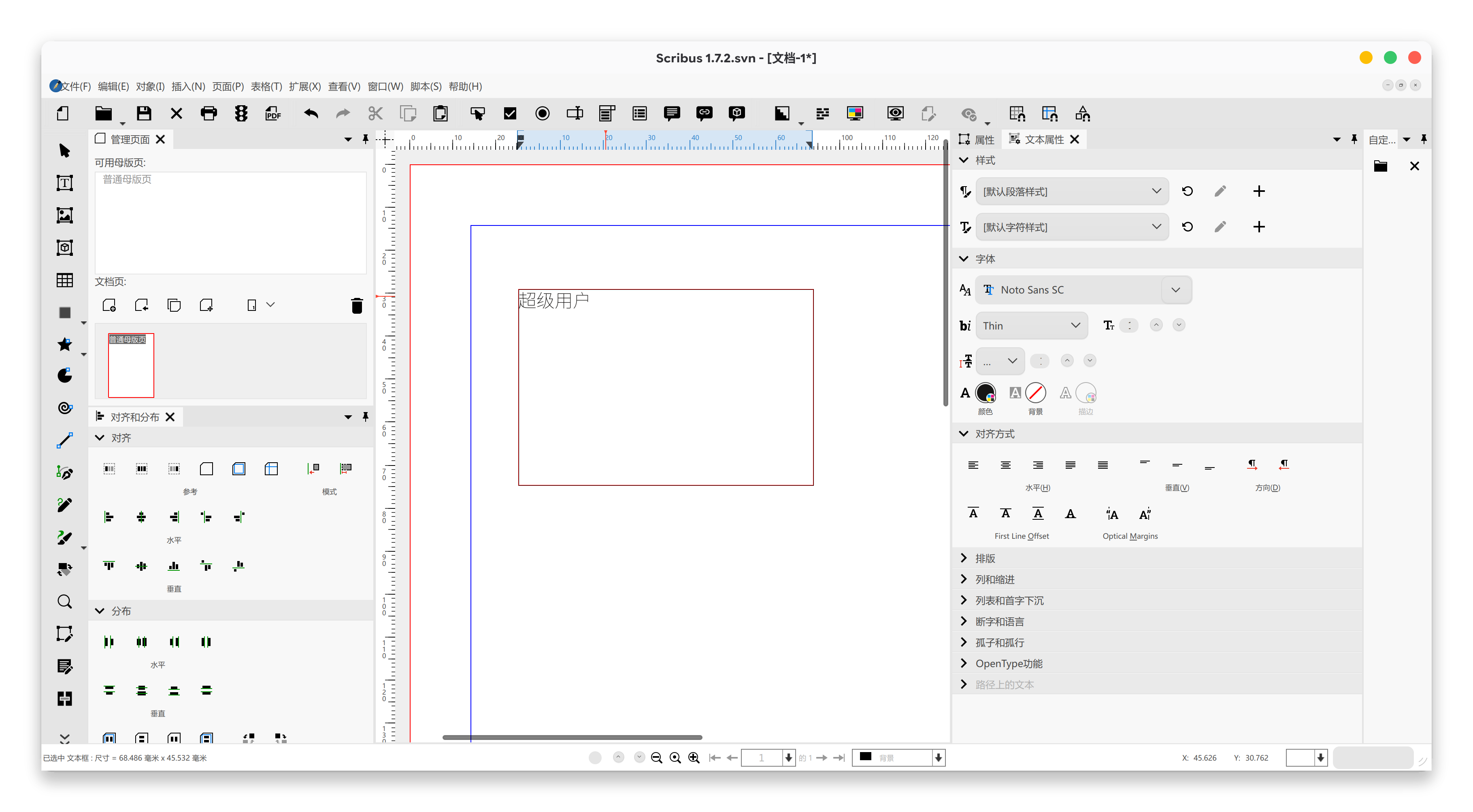Click the Undo arrow icon
The width and height of the screenshot is (1473, 812).
[311, 114]
